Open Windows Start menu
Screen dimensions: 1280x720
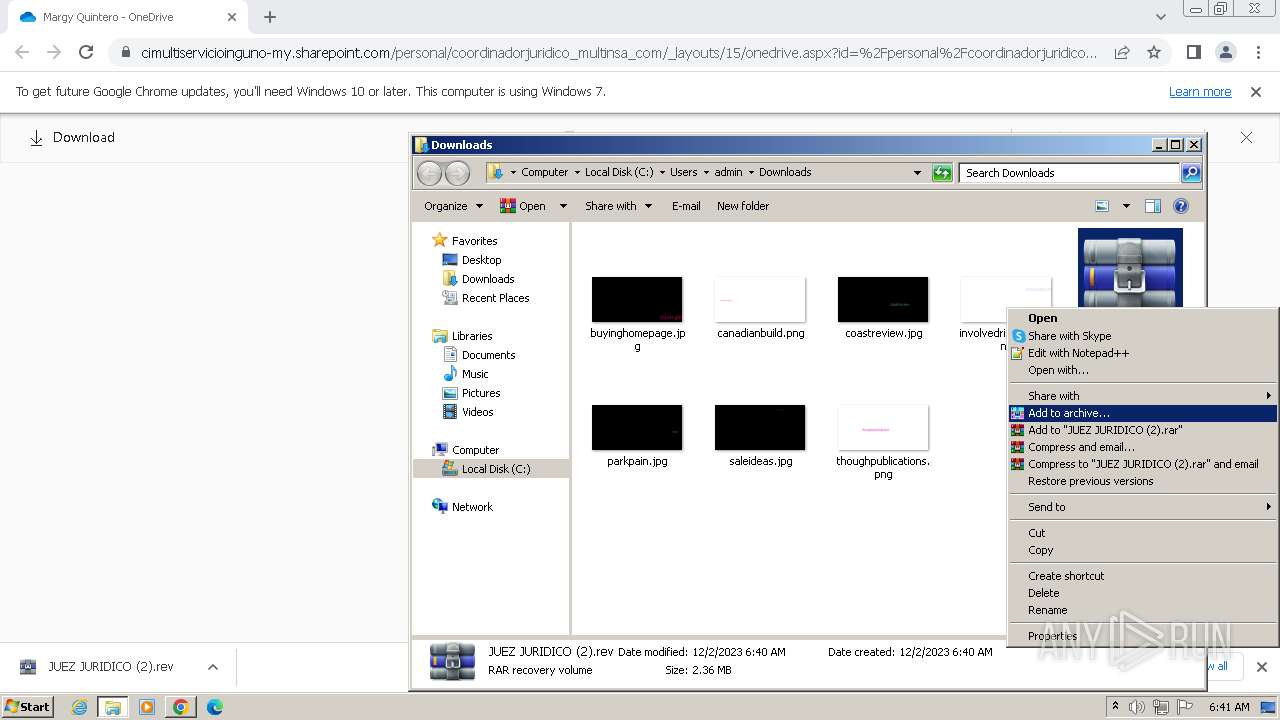[x=28, y=707]
